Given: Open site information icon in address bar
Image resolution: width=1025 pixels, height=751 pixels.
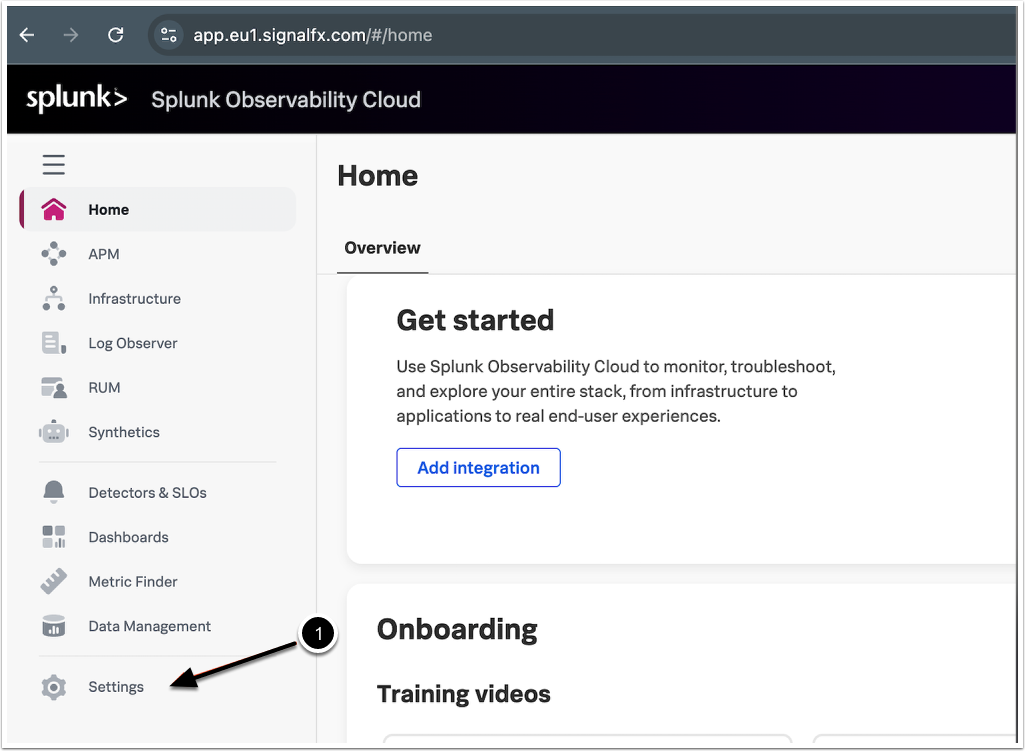Looking at the screenshot, I should point(169,35).
